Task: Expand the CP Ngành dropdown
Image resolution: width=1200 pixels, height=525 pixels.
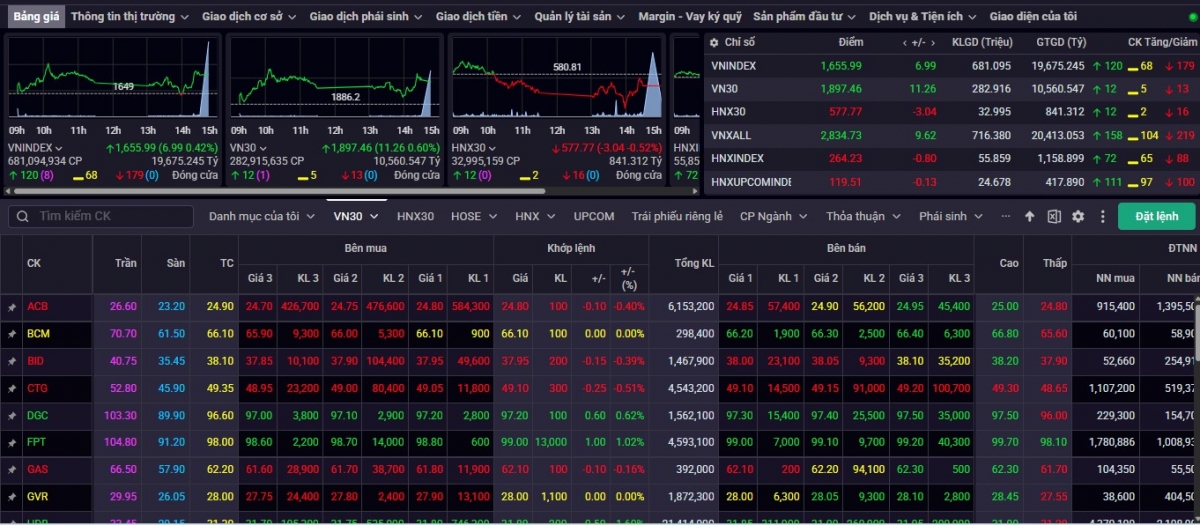Action: point(772,216)
